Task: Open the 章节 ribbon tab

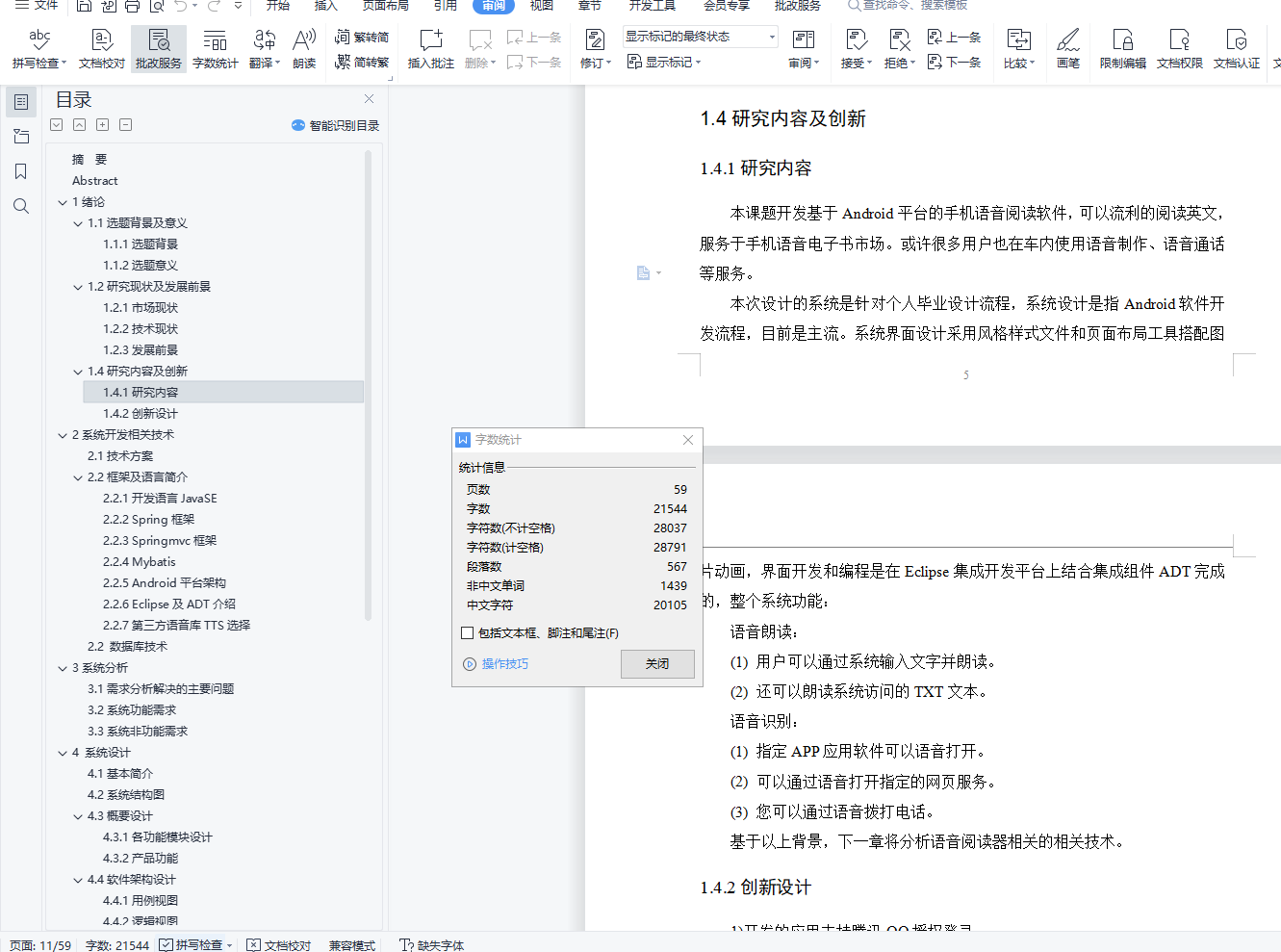Action: click(x=590, y=6)
